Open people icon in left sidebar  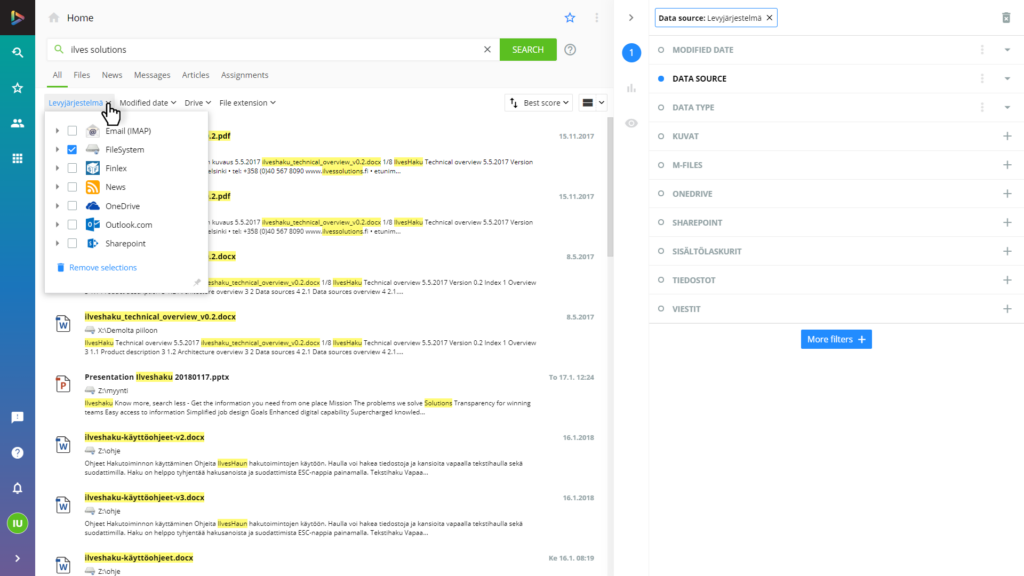(x=18, y=123)
